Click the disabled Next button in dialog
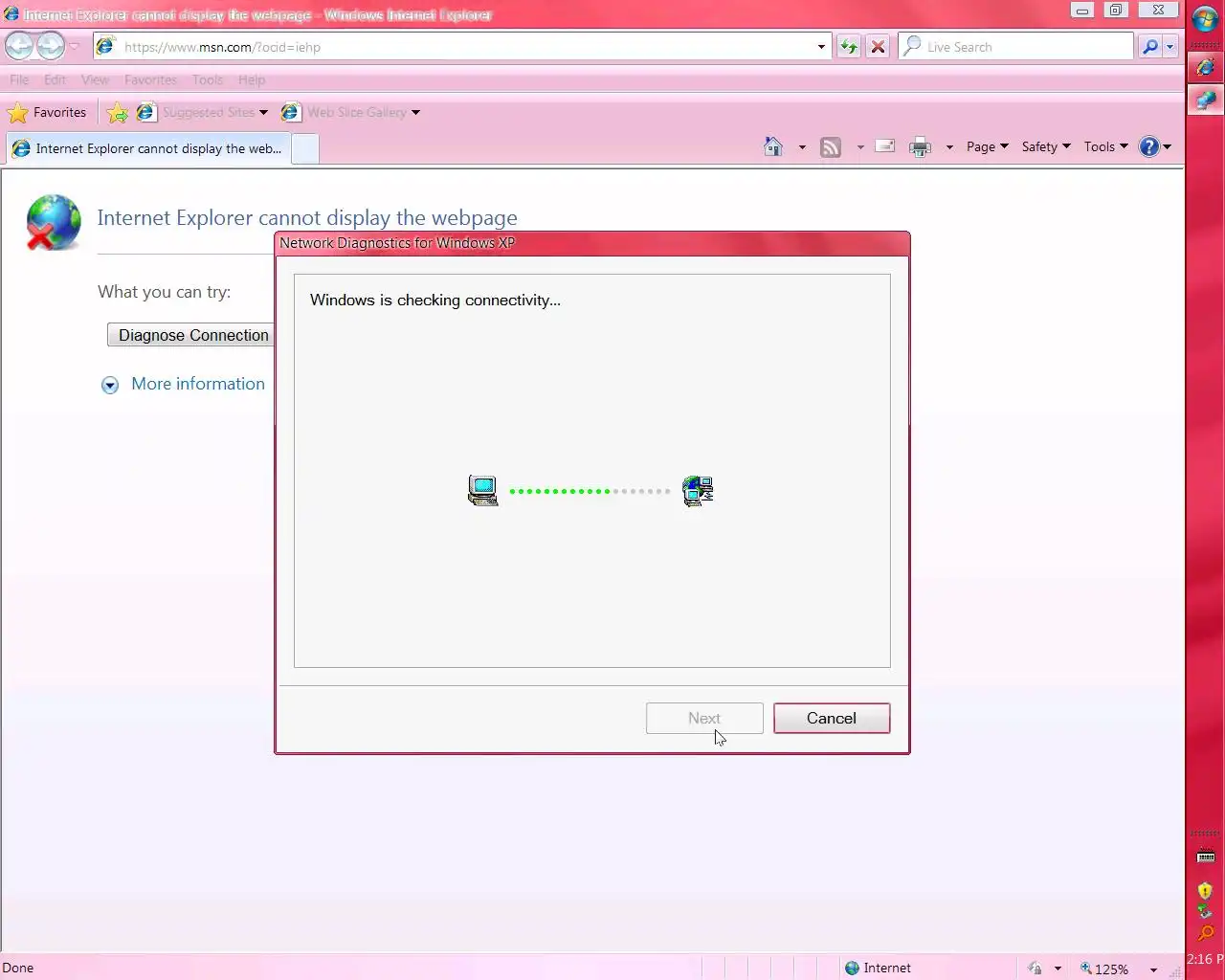This screenshot has width=1225, height=980. pos(704,718)
